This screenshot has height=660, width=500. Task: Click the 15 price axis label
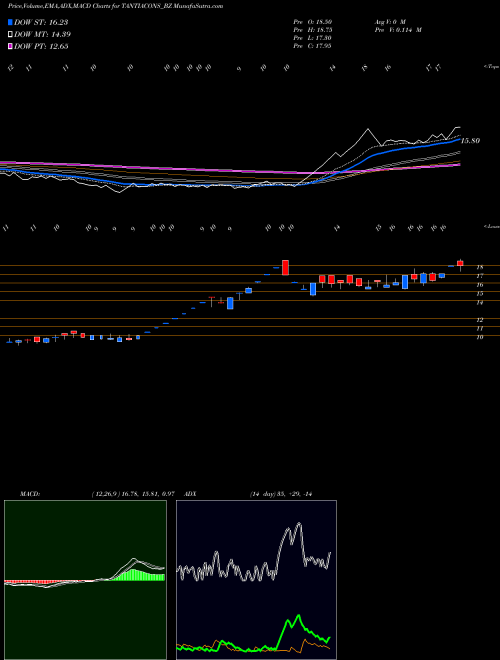479,294
